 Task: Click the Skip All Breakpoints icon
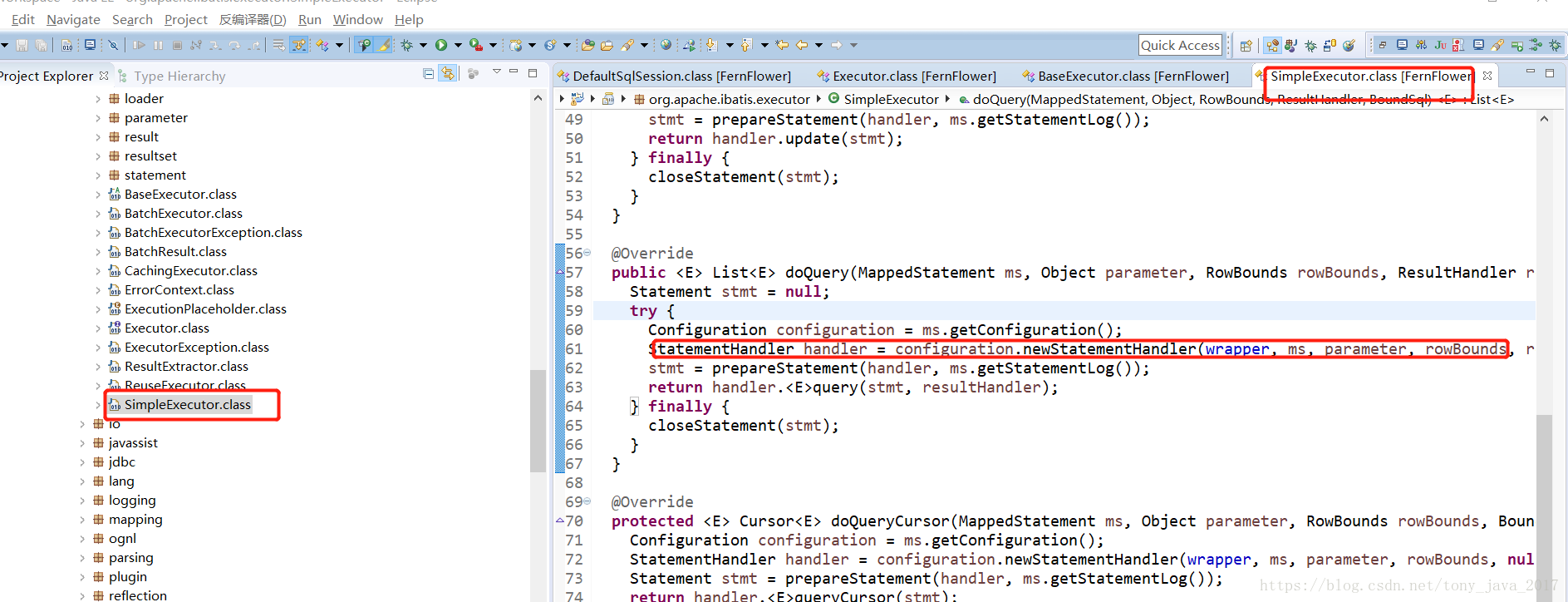(x=113, y=45)
